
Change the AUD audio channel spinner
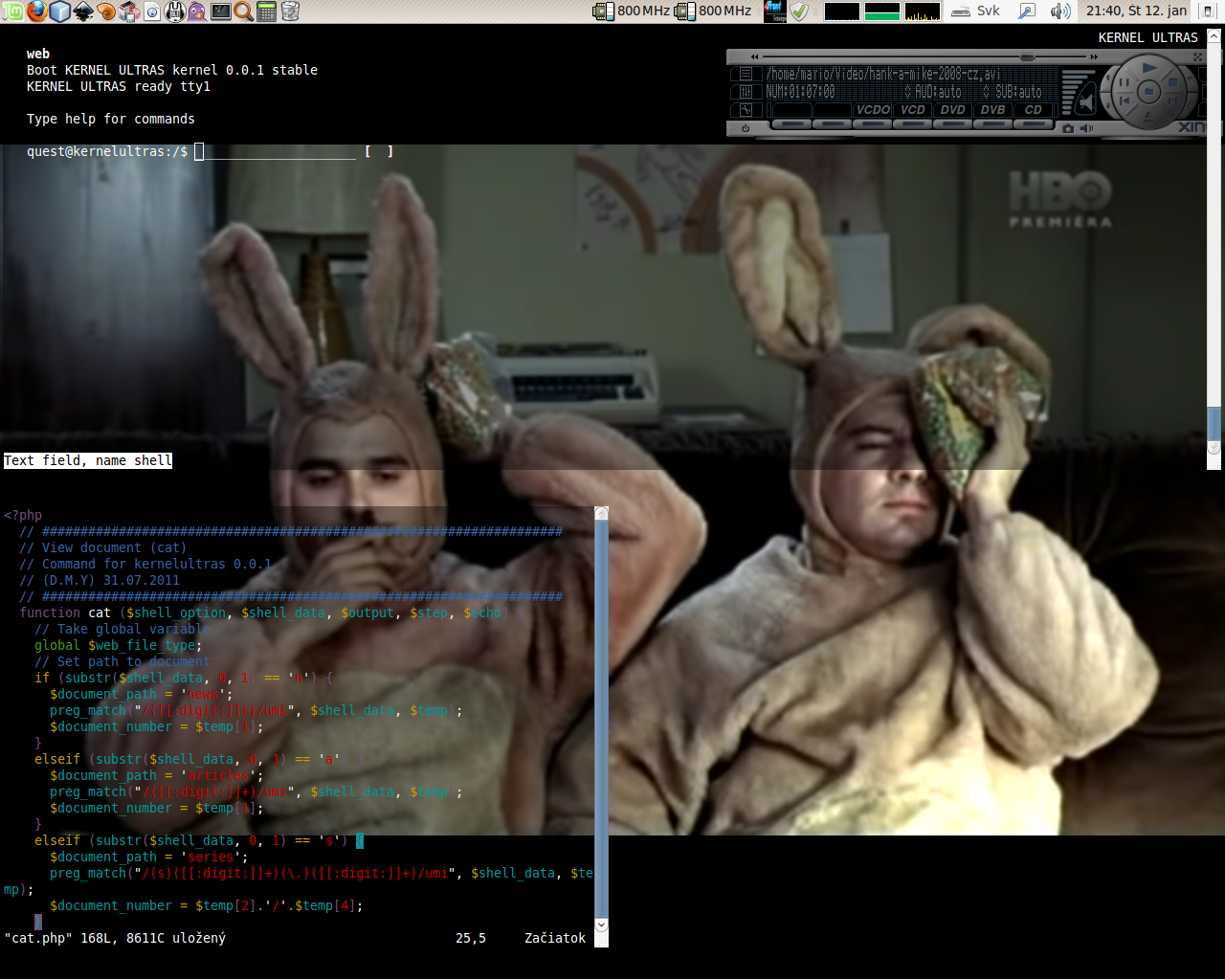click(x=908, y=92)
